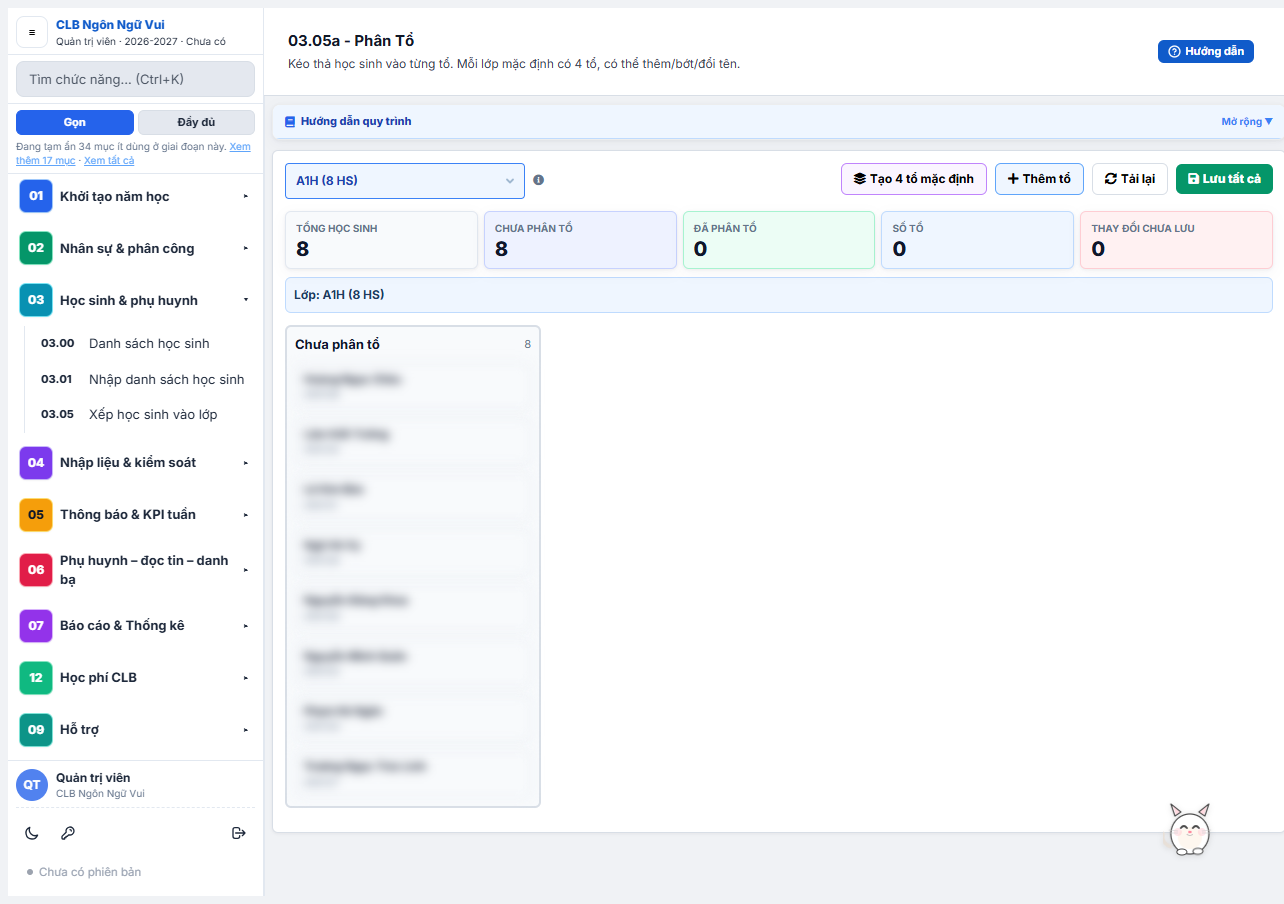This screenshot has height=904, width=1284.
Task: Click the cat mascot assistant icon
Action: click(1190, 829)
